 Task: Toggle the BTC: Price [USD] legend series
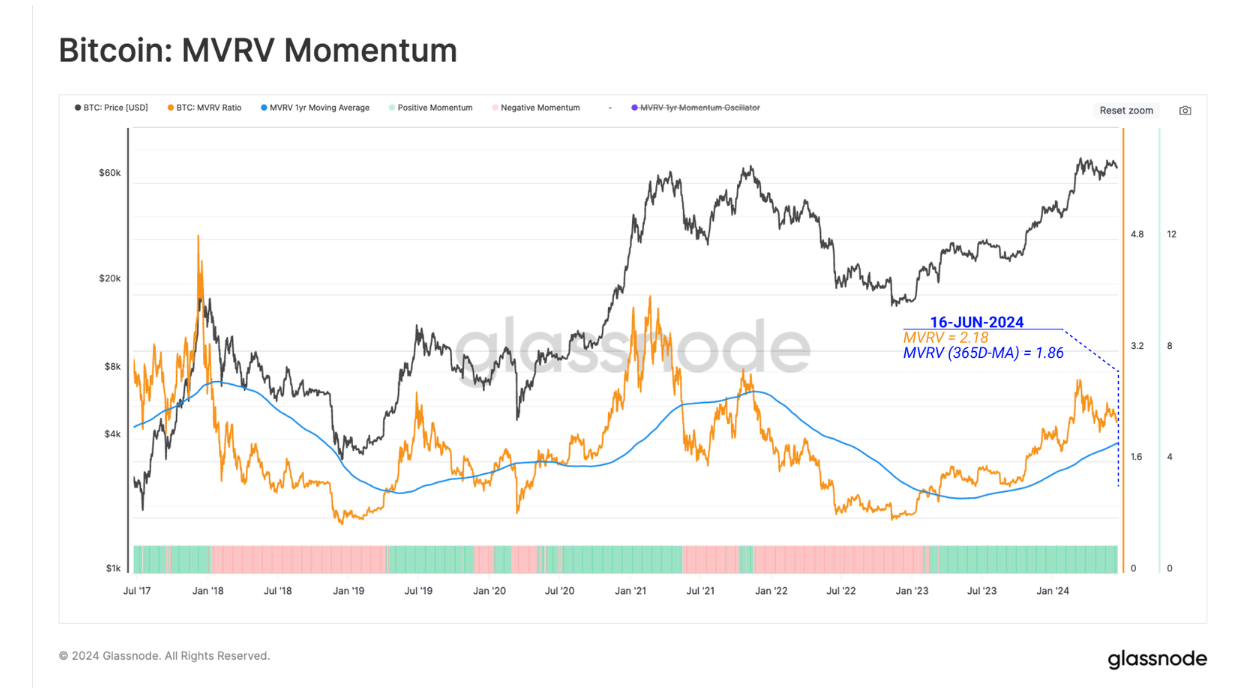111,108
